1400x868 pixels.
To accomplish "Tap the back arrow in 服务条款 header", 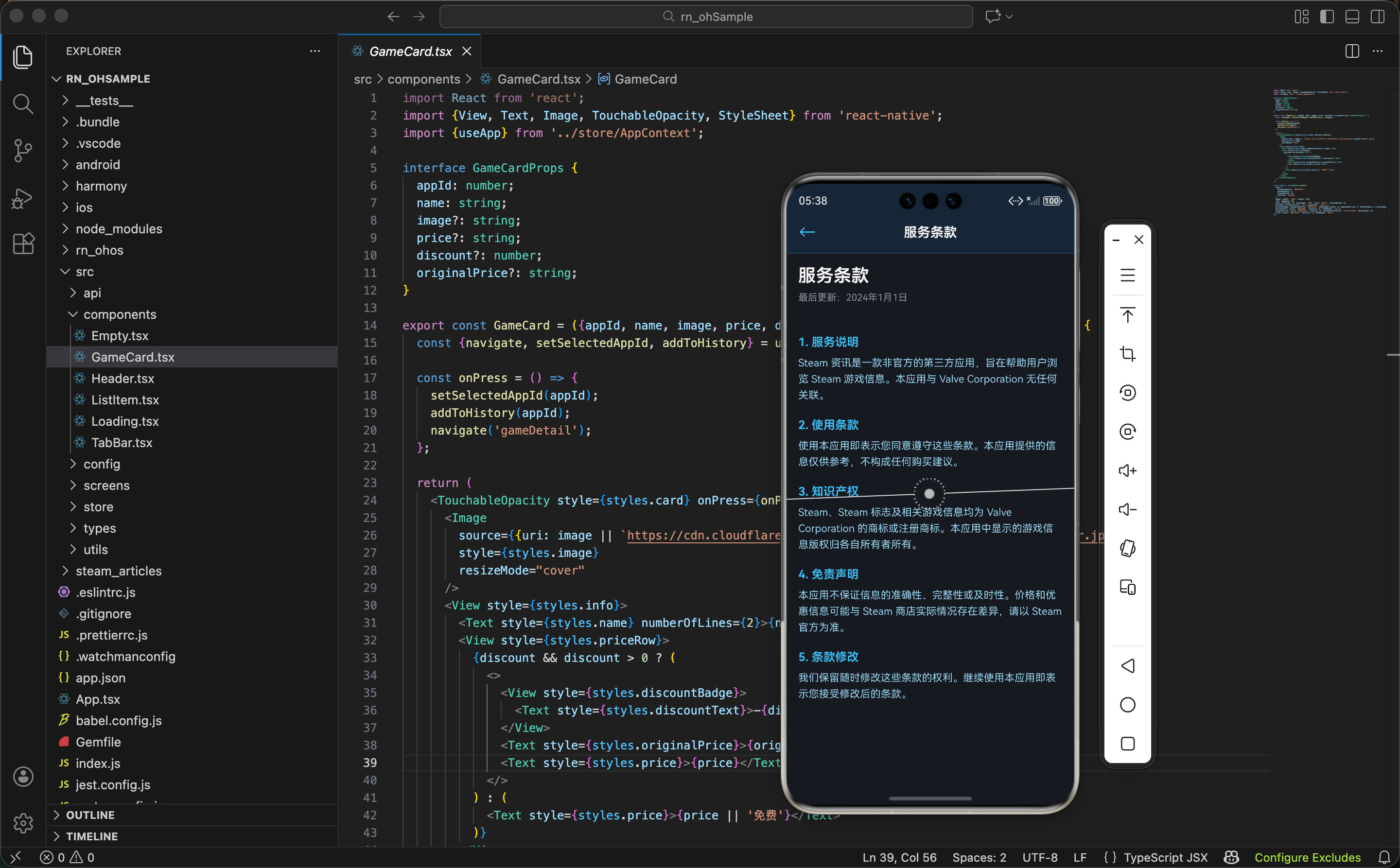I will 807,232.
